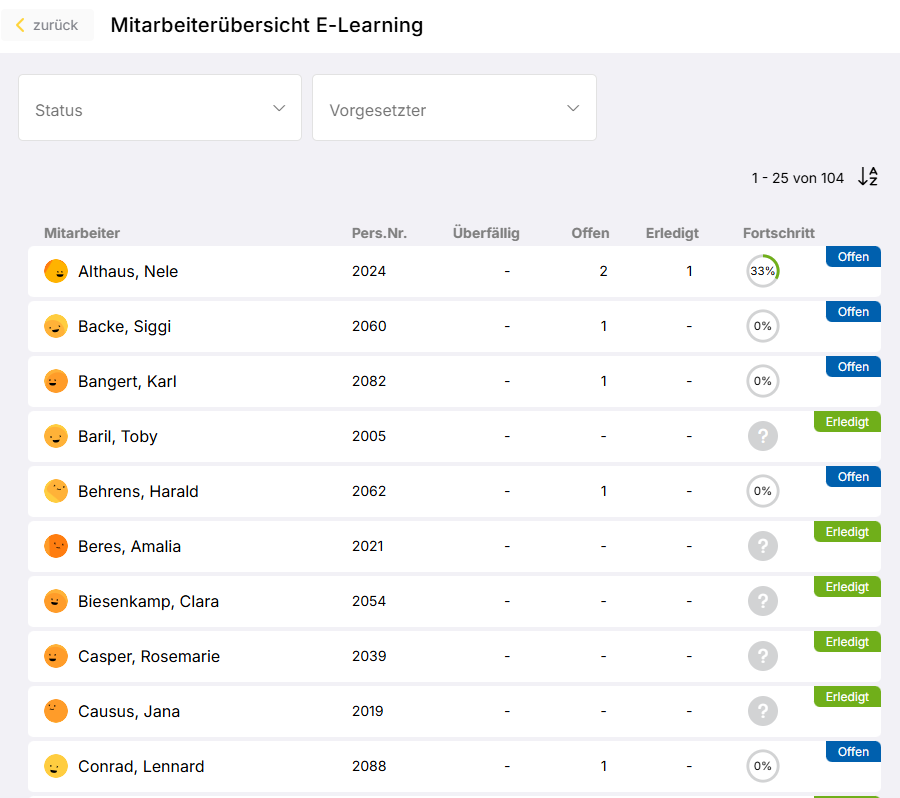Click the Überfällig column header
This screenshot has height=798, width=900.
point(486,233)
